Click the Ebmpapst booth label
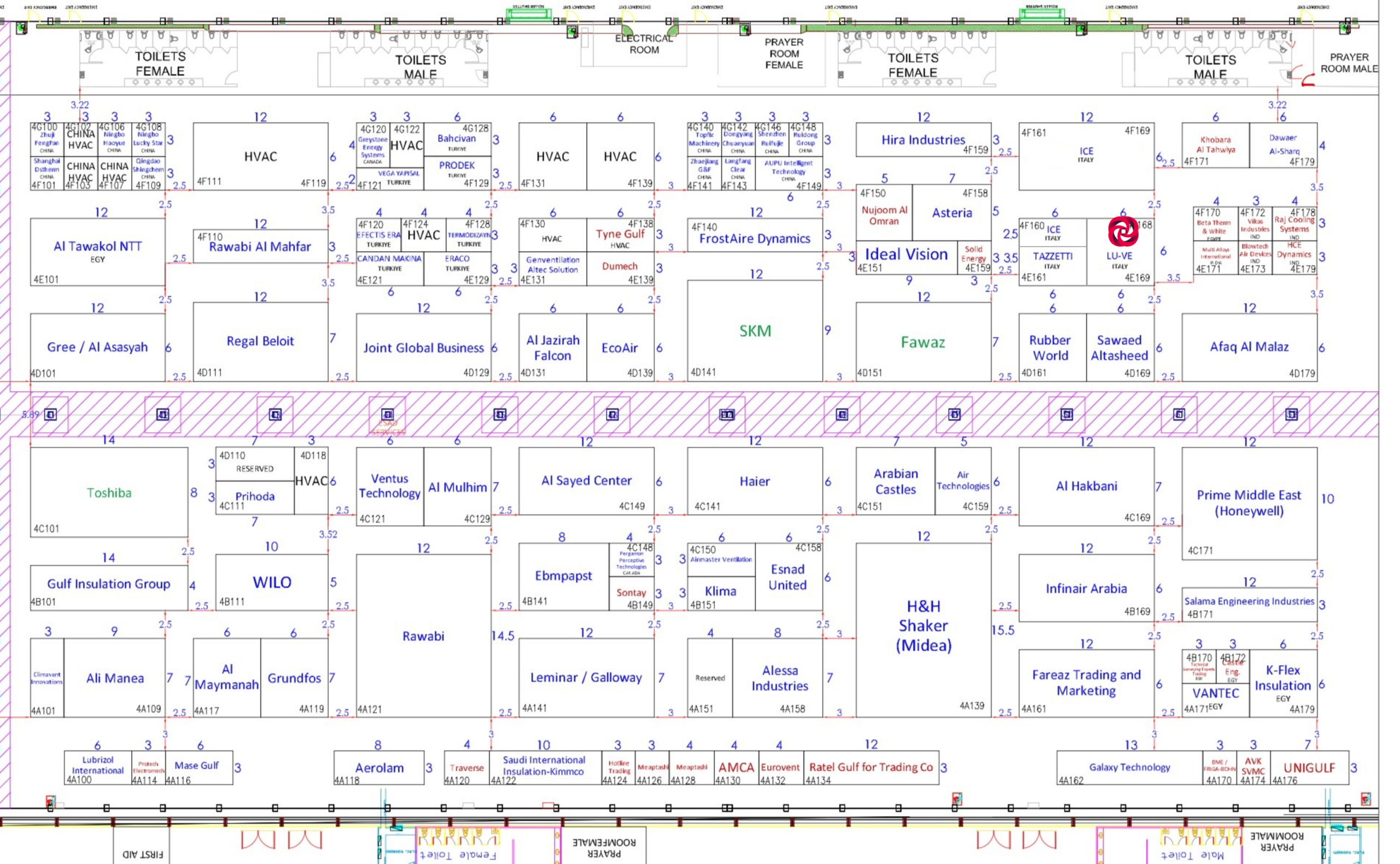Image resolution: width=1400 pixels, height=864 pixels. tap(563, 575)
